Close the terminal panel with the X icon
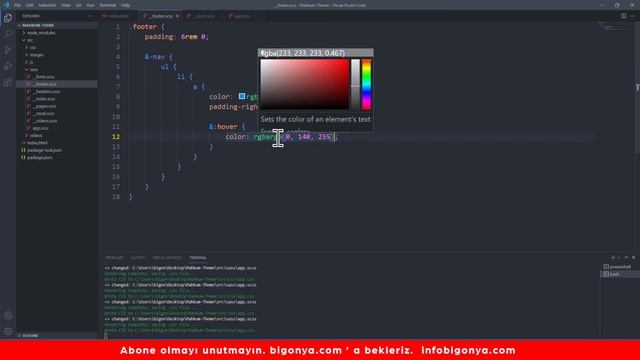 (x=633, y=258)
